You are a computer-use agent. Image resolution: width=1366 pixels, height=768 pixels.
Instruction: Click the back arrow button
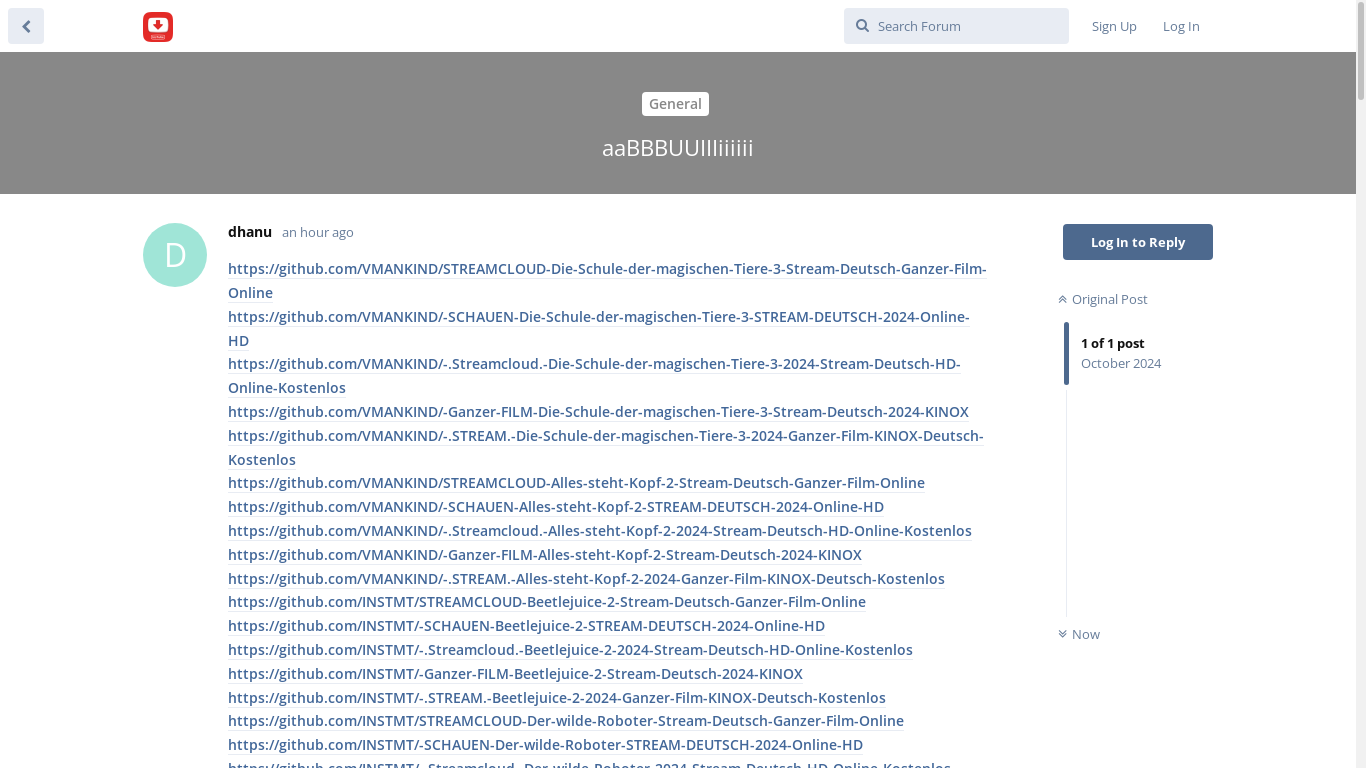[x=26, y=26]
